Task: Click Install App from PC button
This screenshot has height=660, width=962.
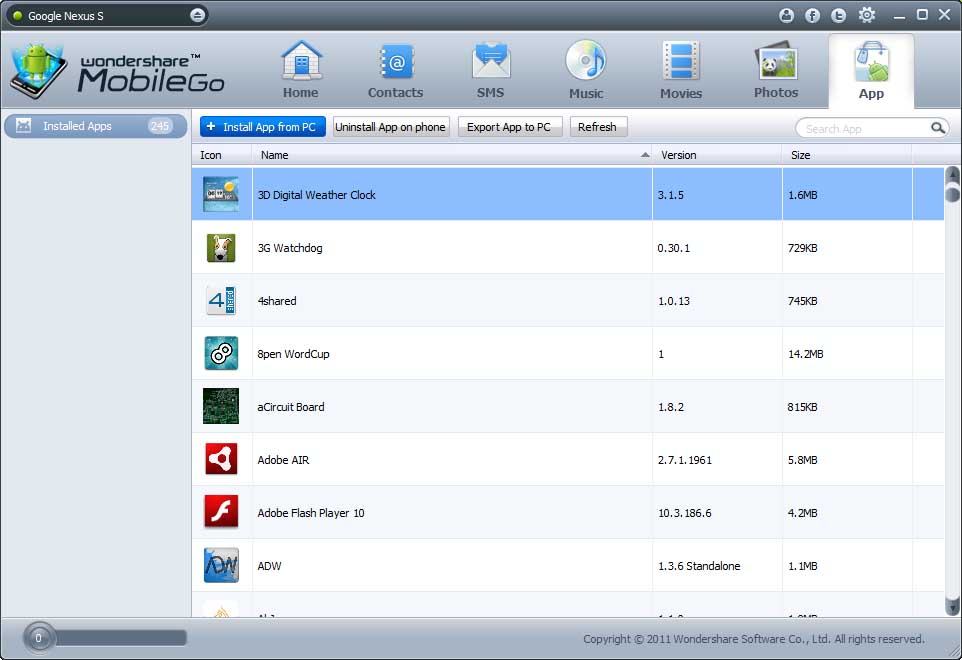Action: pyautogui.click(x=263, y=127)
